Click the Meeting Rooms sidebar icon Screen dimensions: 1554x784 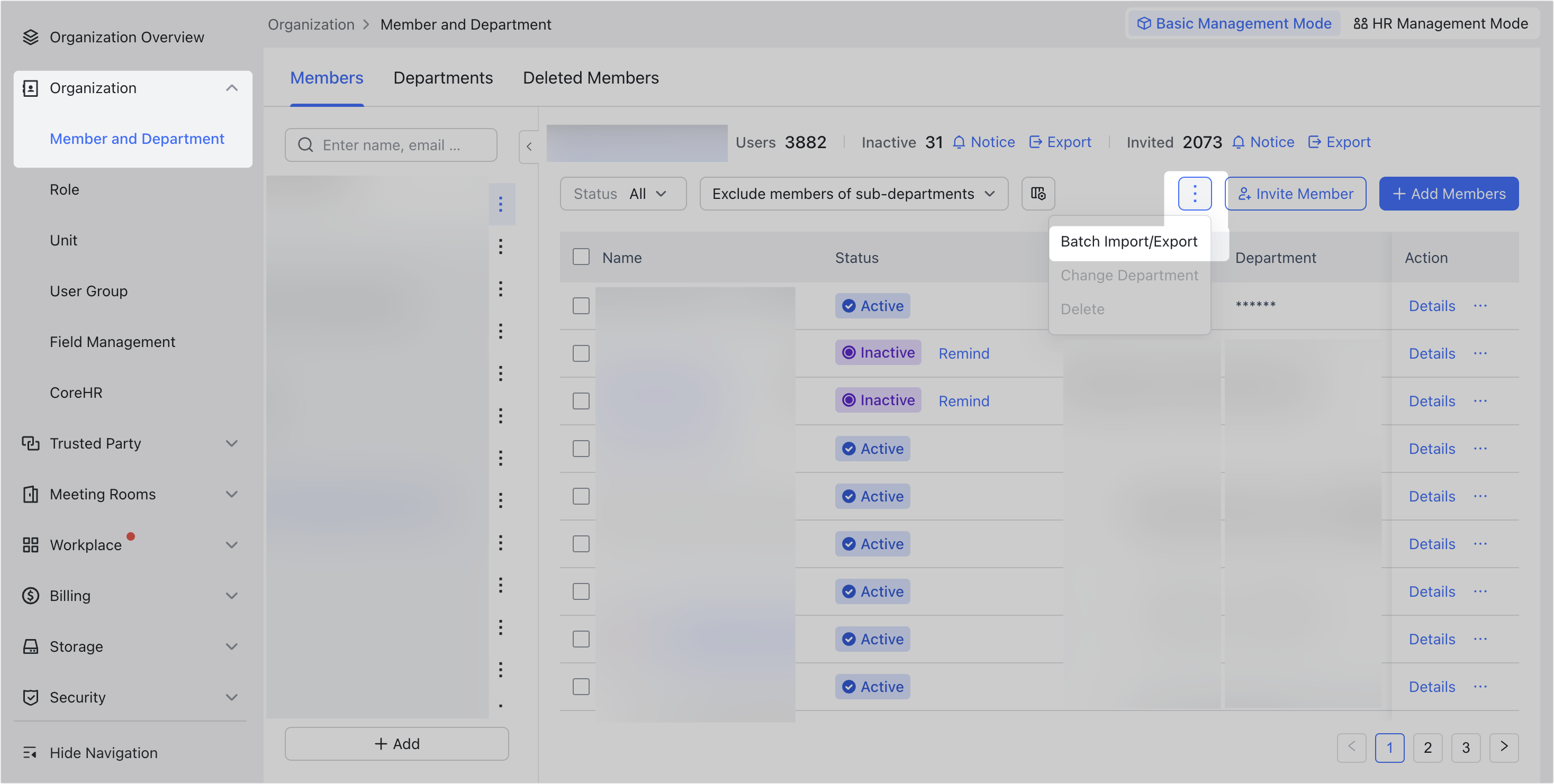point(31,494)
